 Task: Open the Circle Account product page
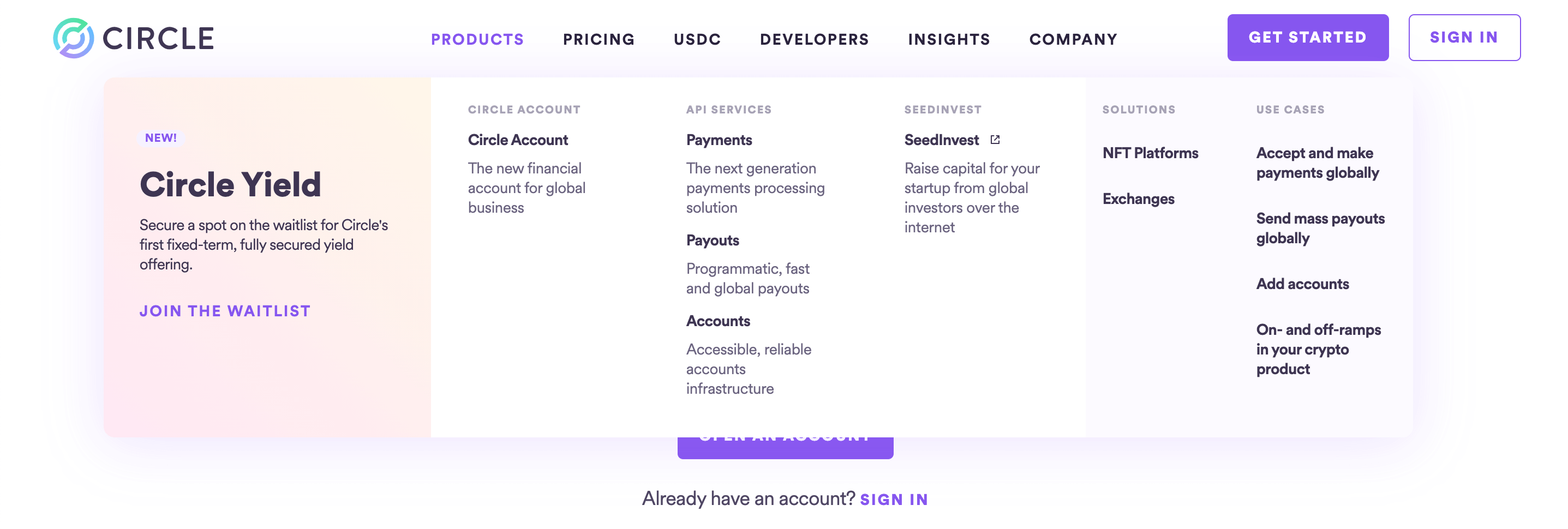pyautogui.click(x=517, y=140)
